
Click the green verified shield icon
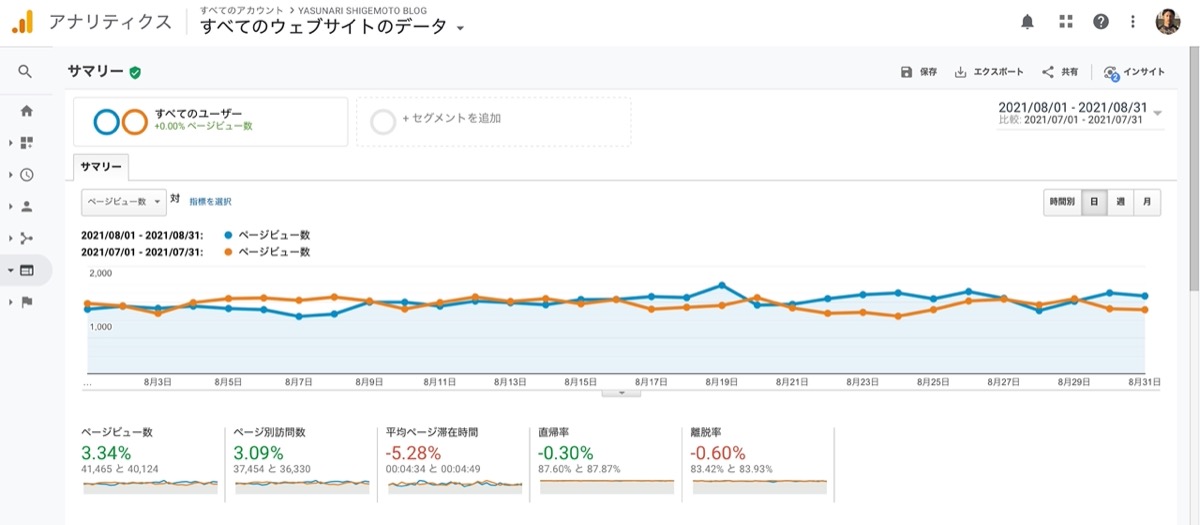(x=135, y=72)
